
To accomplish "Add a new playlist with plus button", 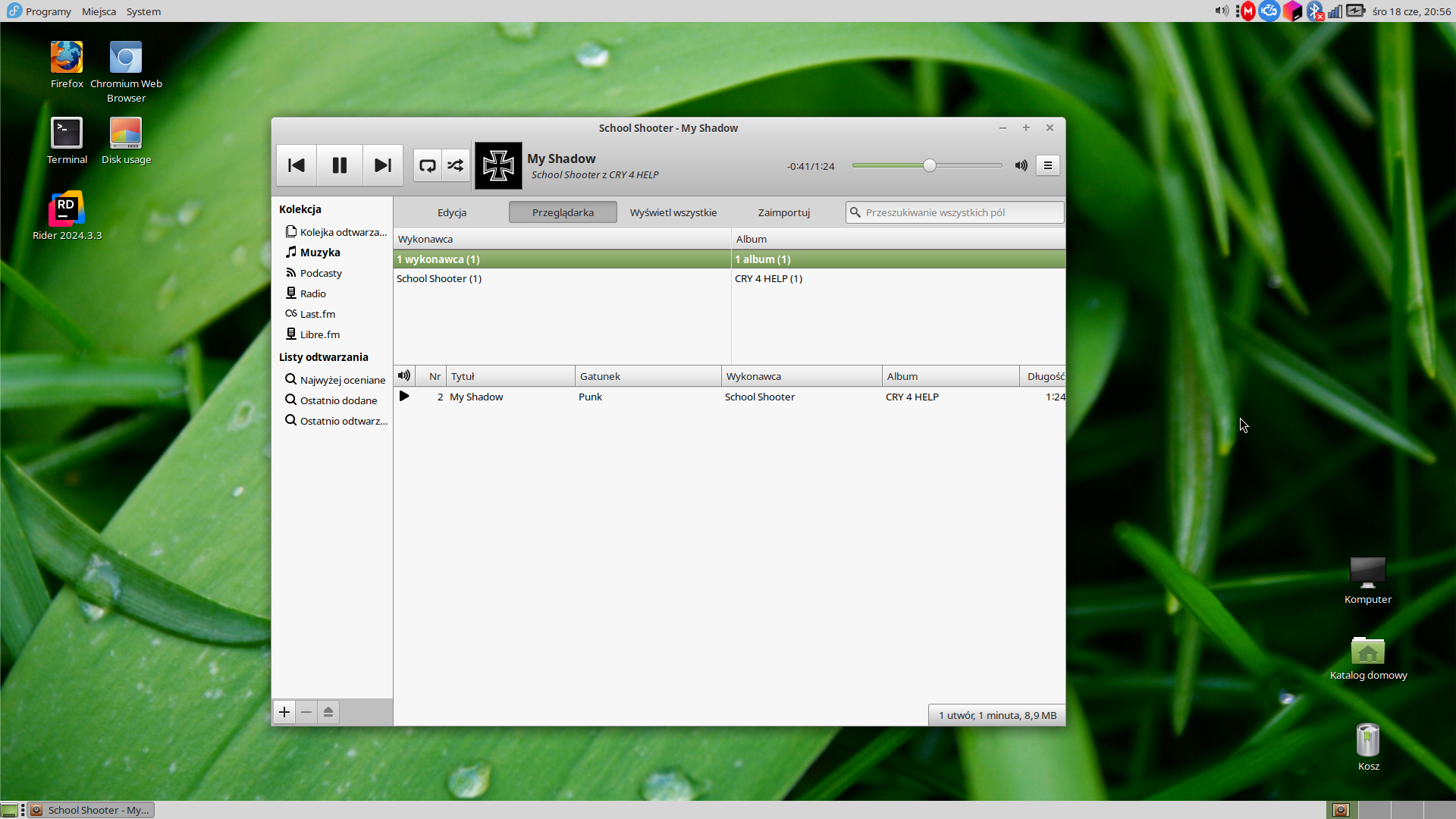I will click(x=284, y=712).
